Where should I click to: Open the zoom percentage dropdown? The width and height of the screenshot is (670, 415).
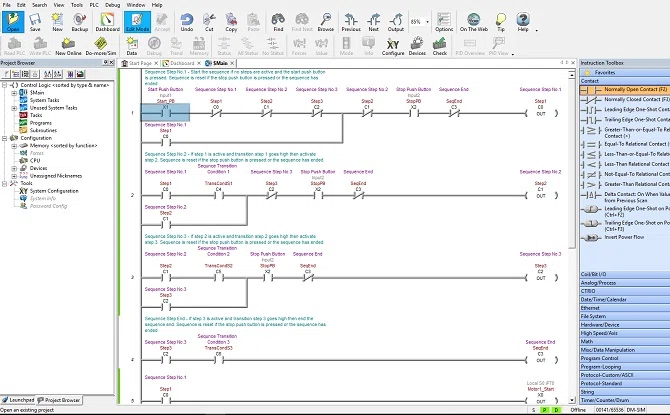427,22
